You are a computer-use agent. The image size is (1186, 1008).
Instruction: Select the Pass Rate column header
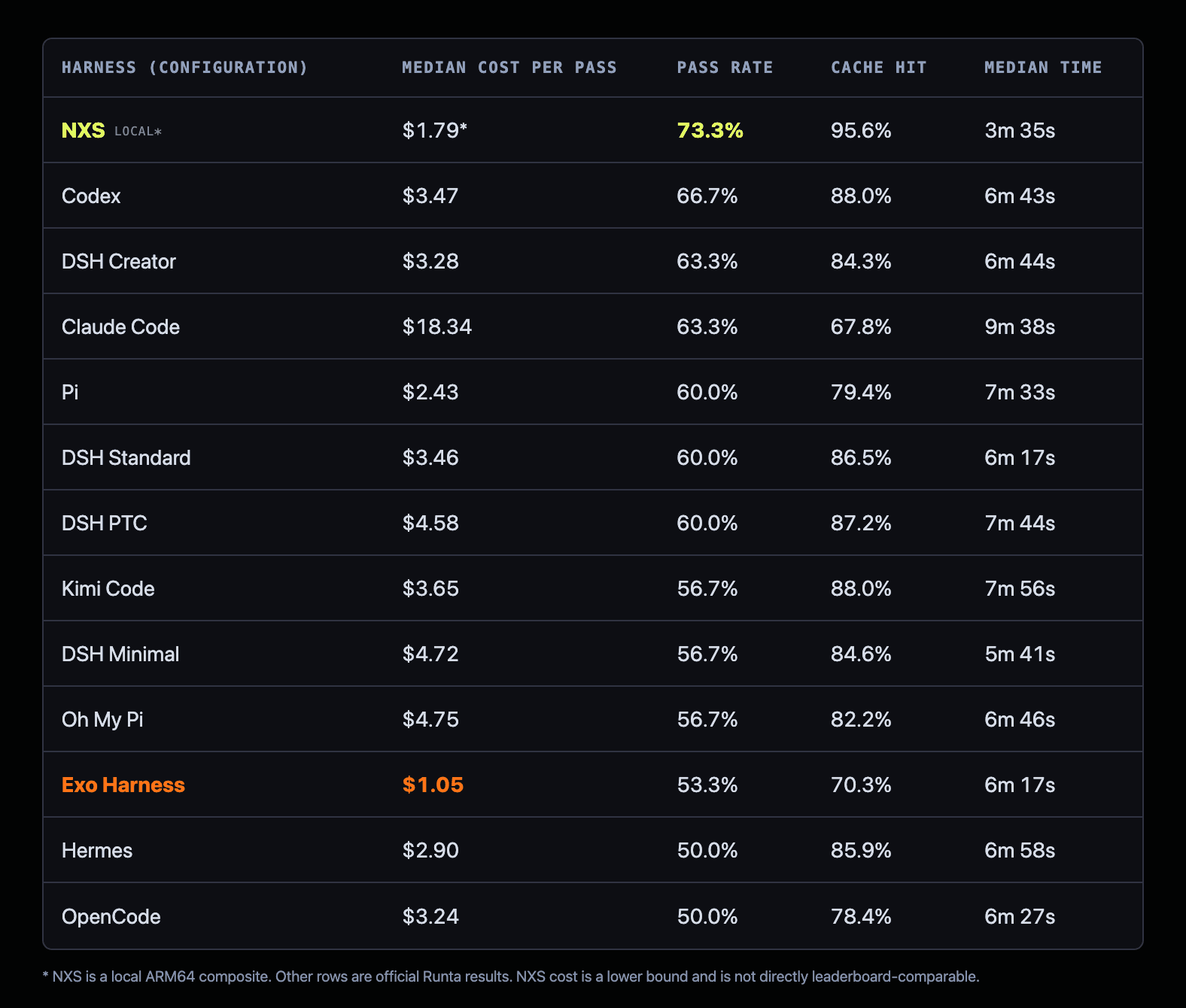725,68
